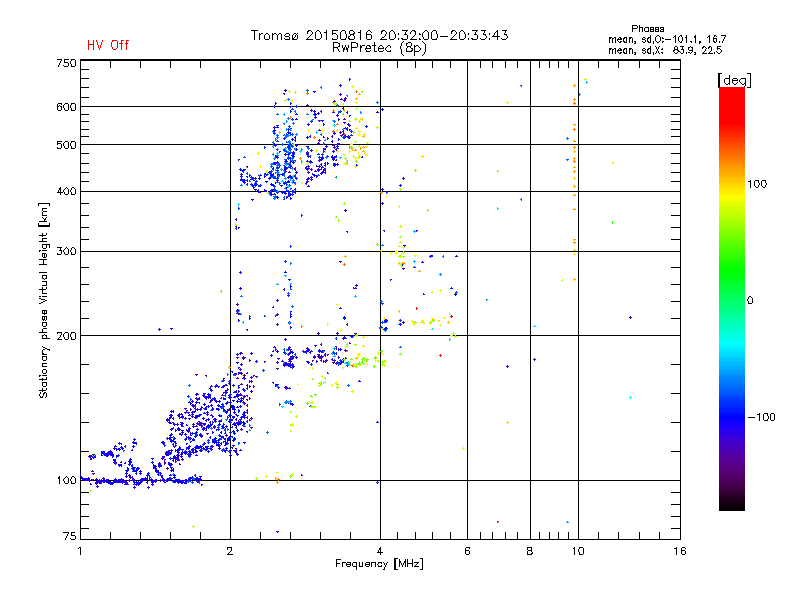Click the x-axis tick label '4'
The width and height of the screenshot is (800, 600).
click(x=380, y=551)
